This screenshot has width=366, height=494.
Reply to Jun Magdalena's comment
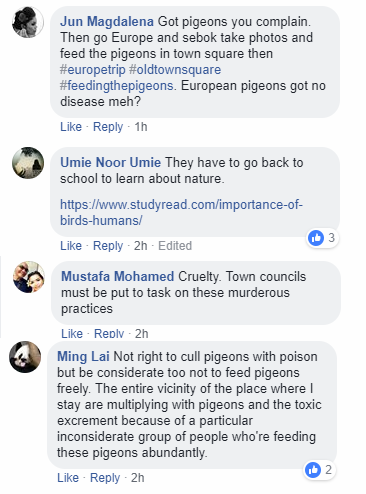click(108, 127)
